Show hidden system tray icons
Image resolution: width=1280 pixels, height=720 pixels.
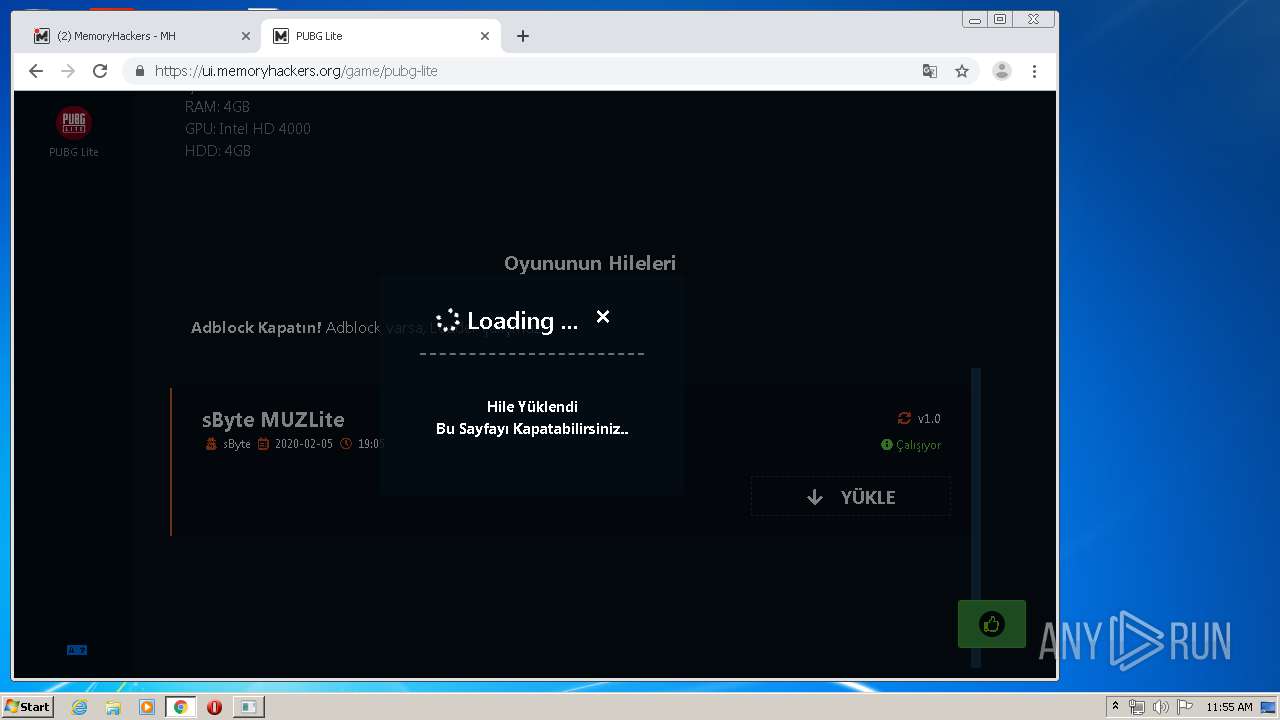click(x=1115, y=707)
